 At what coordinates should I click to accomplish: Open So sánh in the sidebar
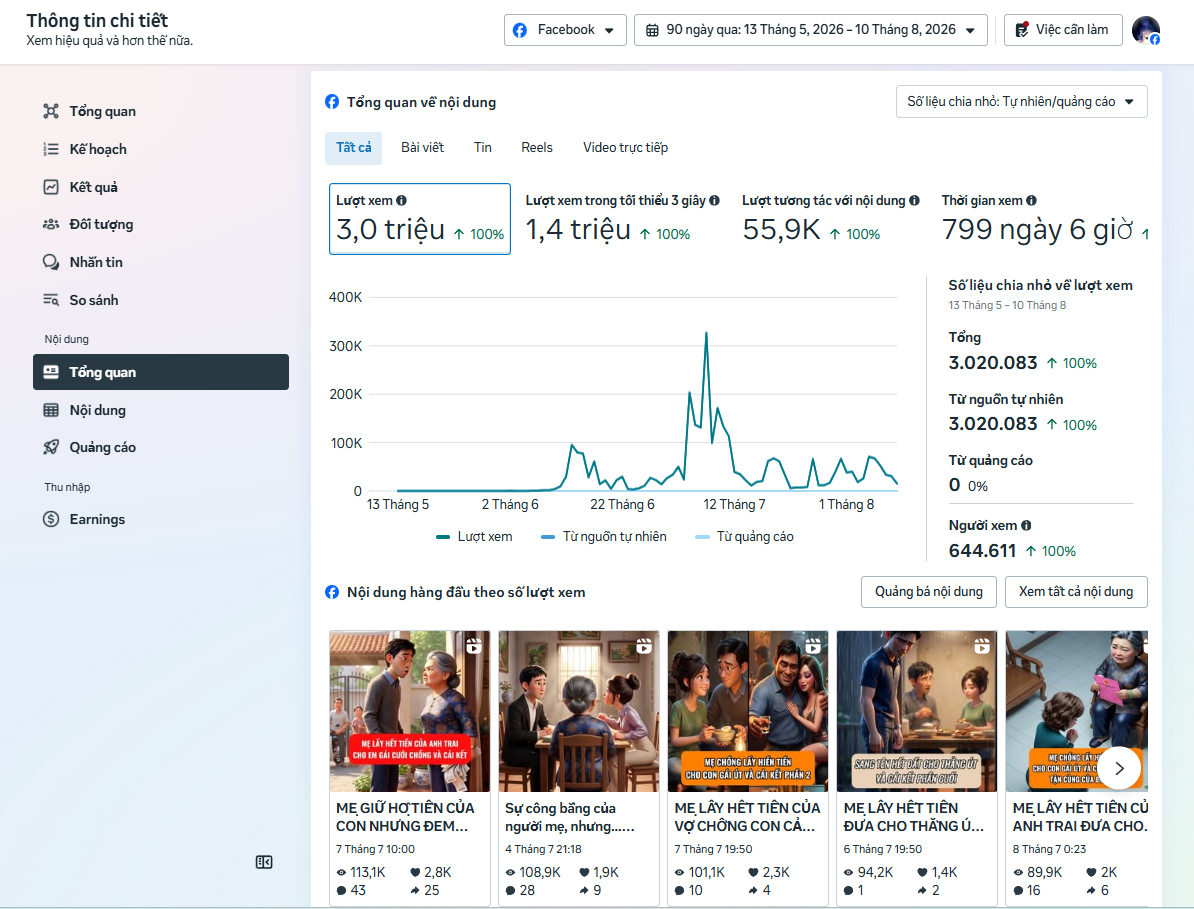161,300
